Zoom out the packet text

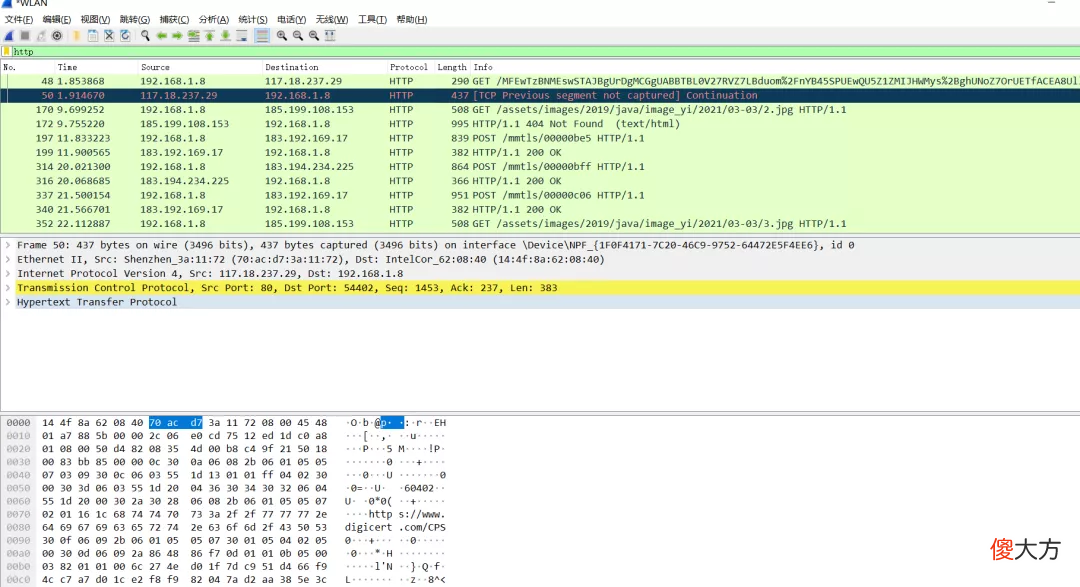point(298,36)
